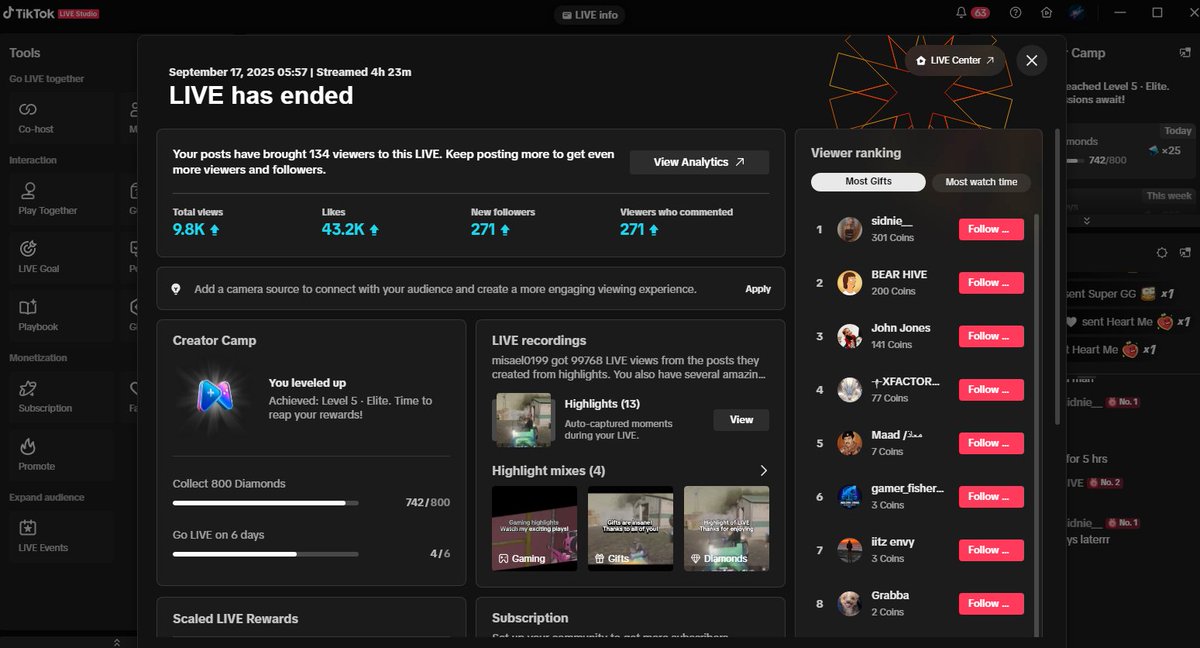The image size is (1200, 648).
Task: Click View Analytics
Action: coord(699,161)
